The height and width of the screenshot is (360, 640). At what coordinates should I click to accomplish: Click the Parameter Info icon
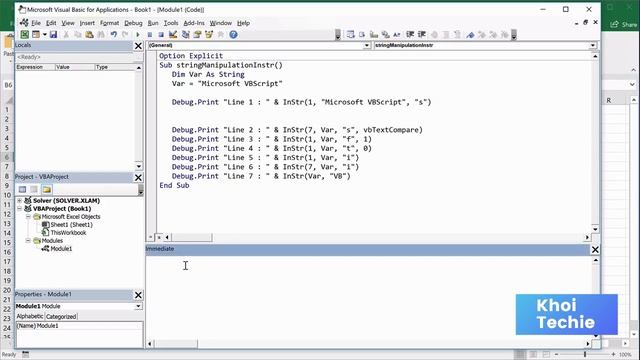[x=385, y=35]
